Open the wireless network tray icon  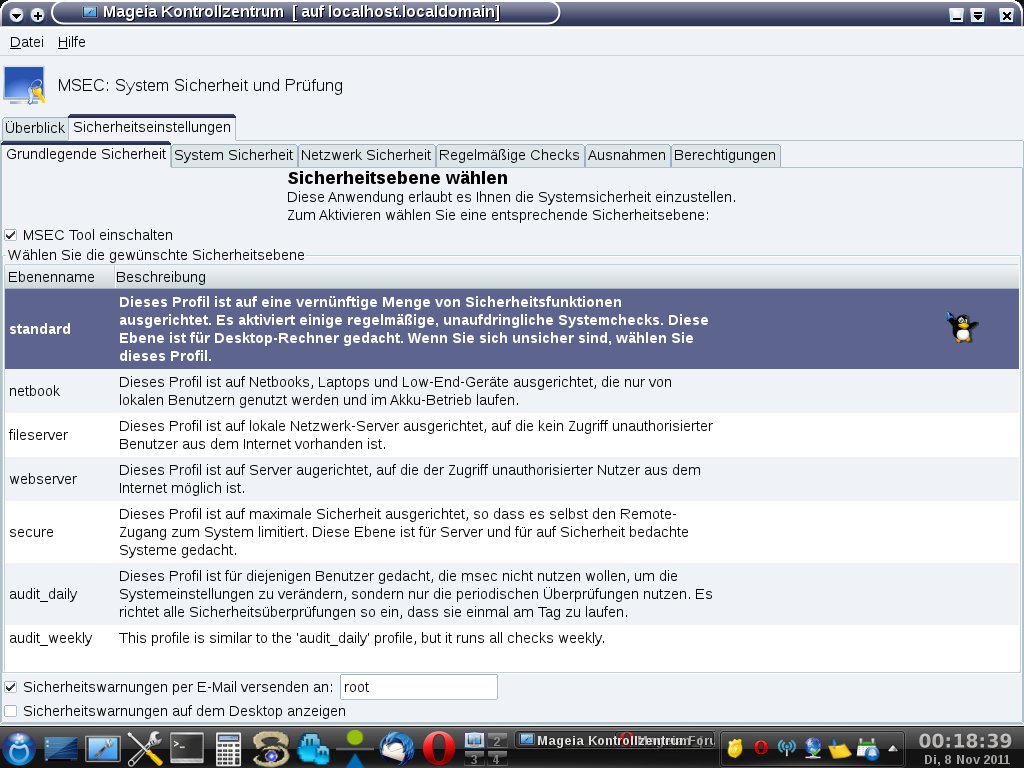(x=788, y=748)
